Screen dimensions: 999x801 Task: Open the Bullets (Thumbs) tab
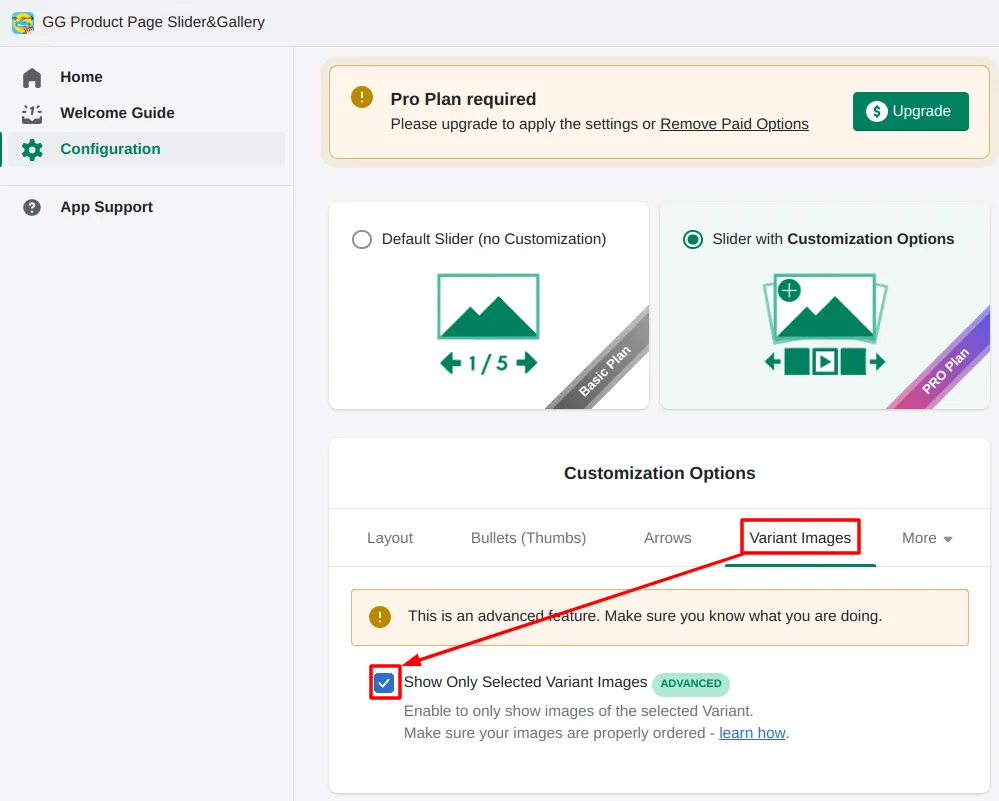(x=528, y=538)
